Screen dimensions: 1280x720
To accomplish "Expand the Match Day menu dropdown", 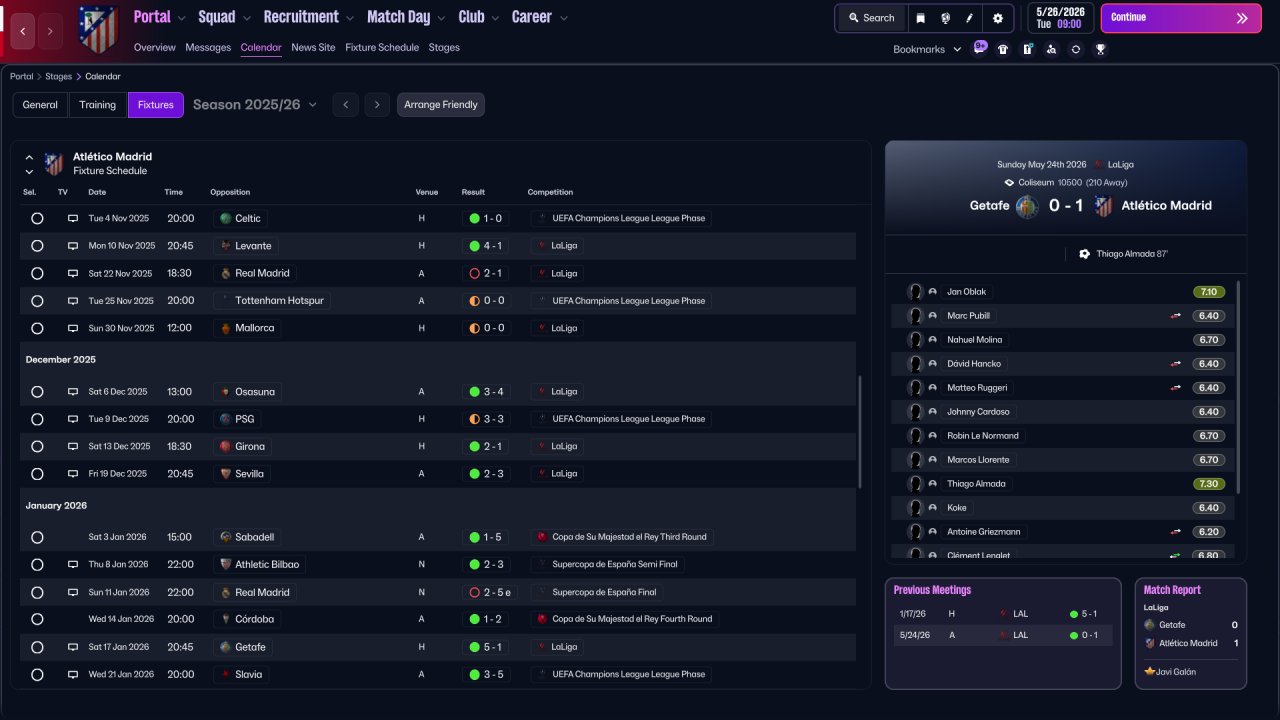I will click(440, 18).
